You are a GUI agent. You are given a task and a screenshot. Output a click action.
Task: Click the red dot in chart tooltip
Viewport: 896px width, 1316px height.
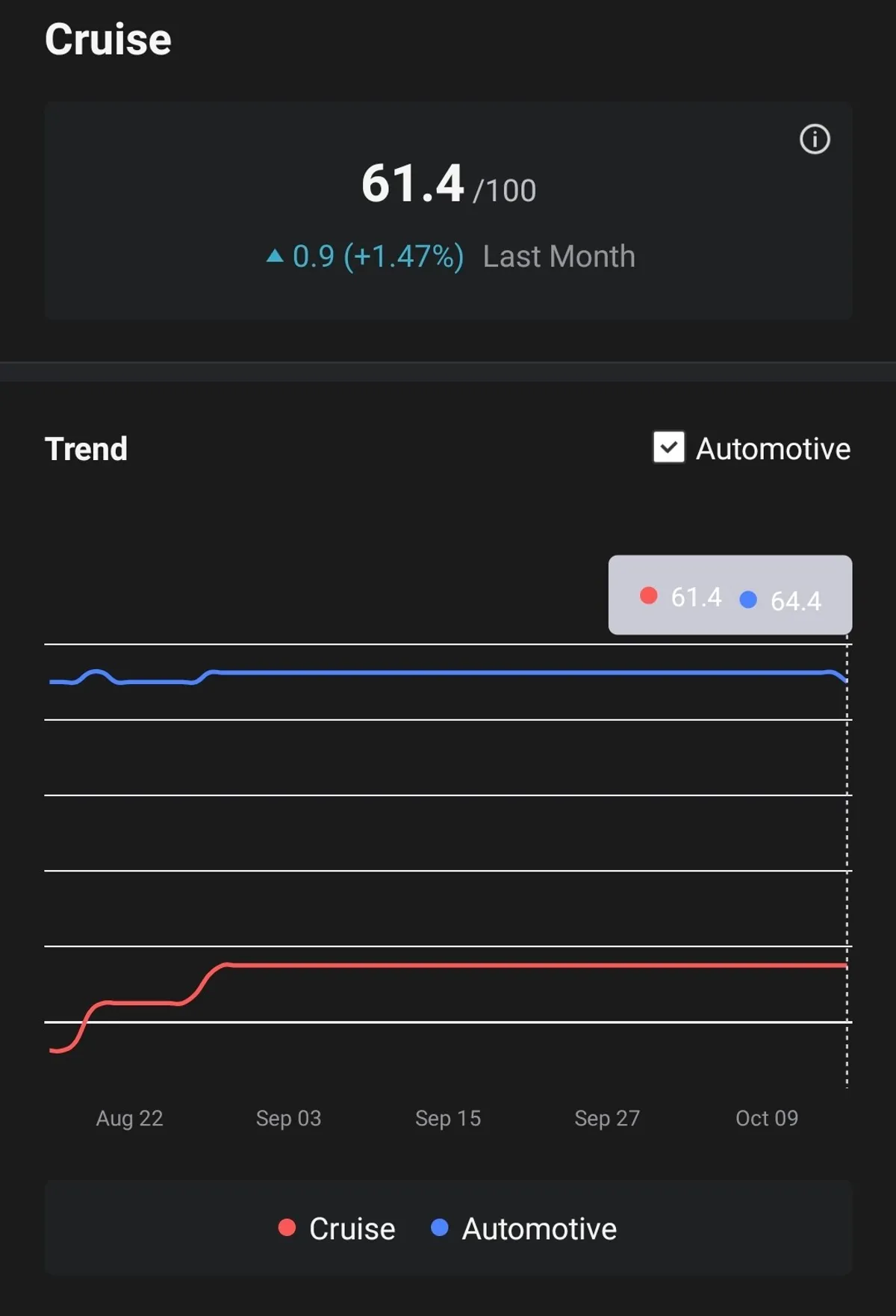[x=649, y=596]
